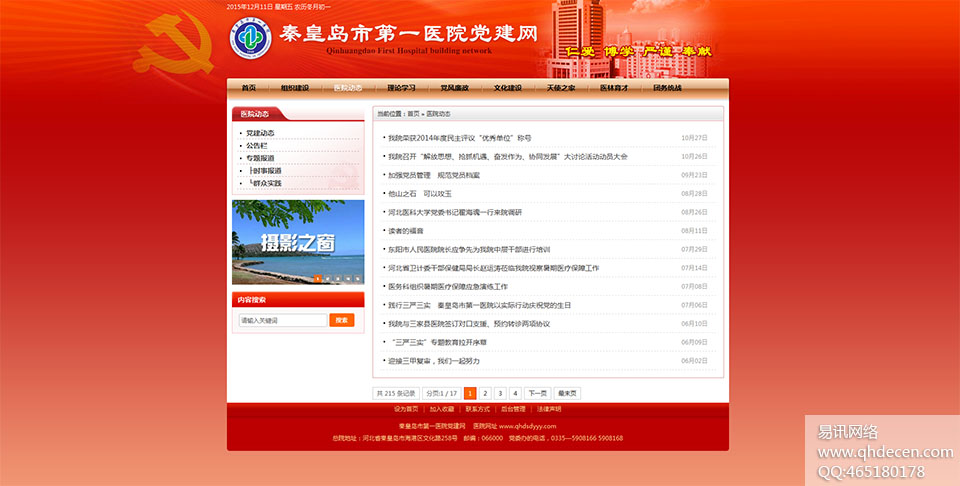Focus the 请输入关键词 search field
The image size is (960, 486).
283,320
